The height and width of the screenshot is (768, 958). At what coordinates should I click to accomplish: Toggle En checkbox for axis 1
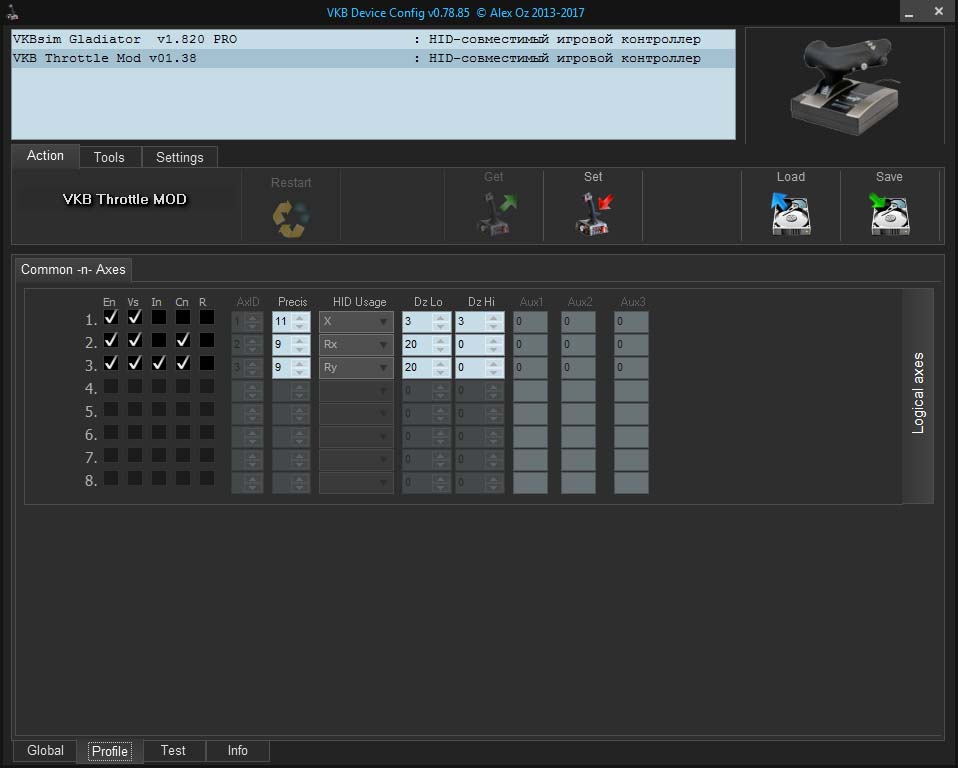pos(111,317)
